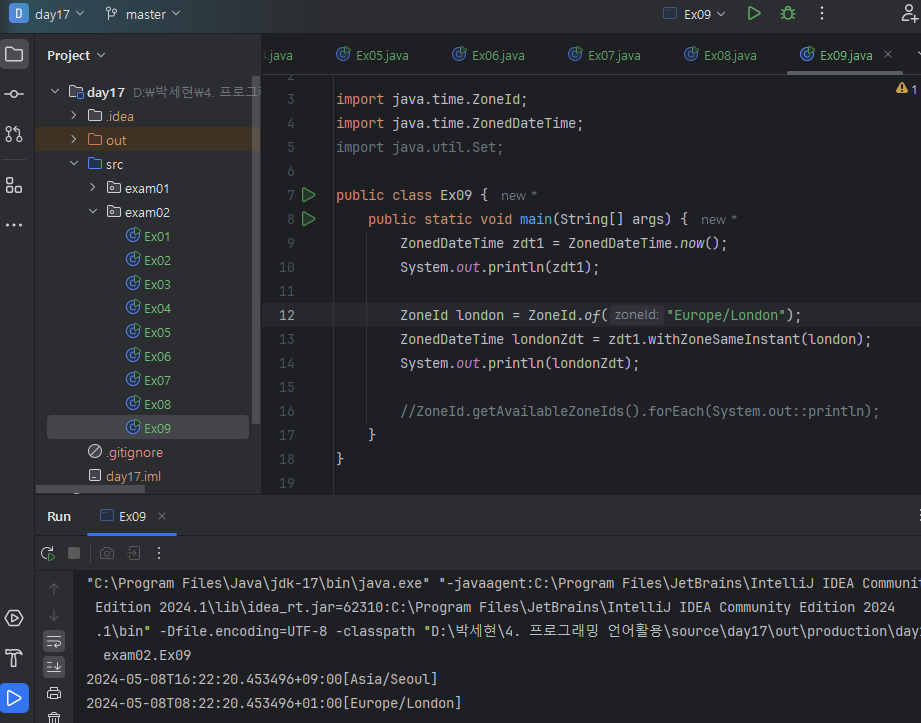The width and height of the screenshot is (921, 723).
Task: Click the warning indicator in editor corner
Action: tap(906, 89)
